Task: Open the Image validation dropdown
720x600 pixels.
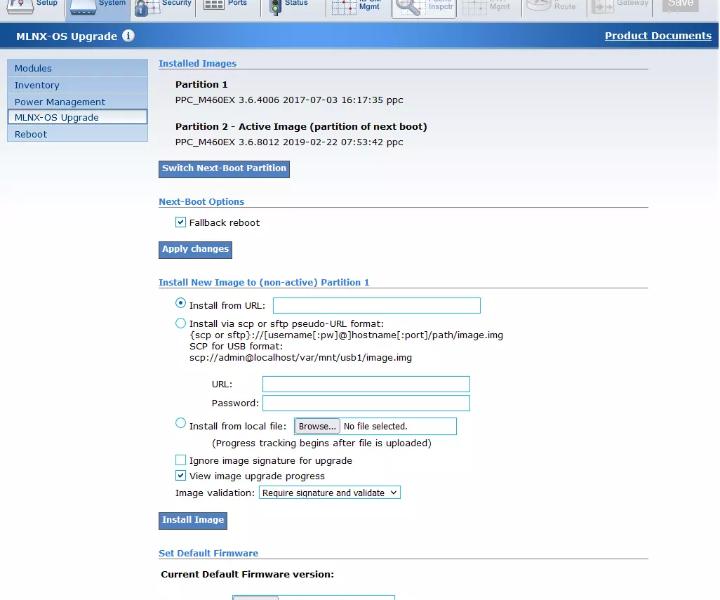Action: (330, 493)
